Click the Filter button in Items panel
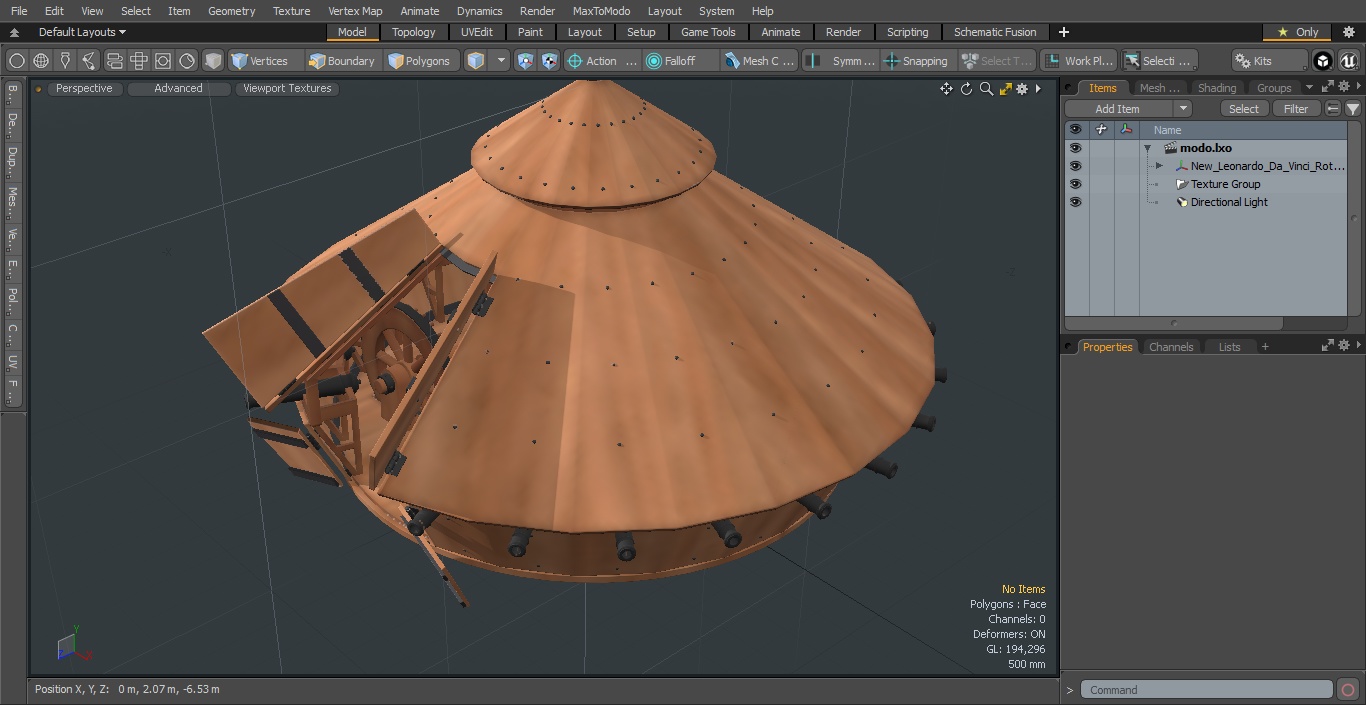 pos(1296,109)
